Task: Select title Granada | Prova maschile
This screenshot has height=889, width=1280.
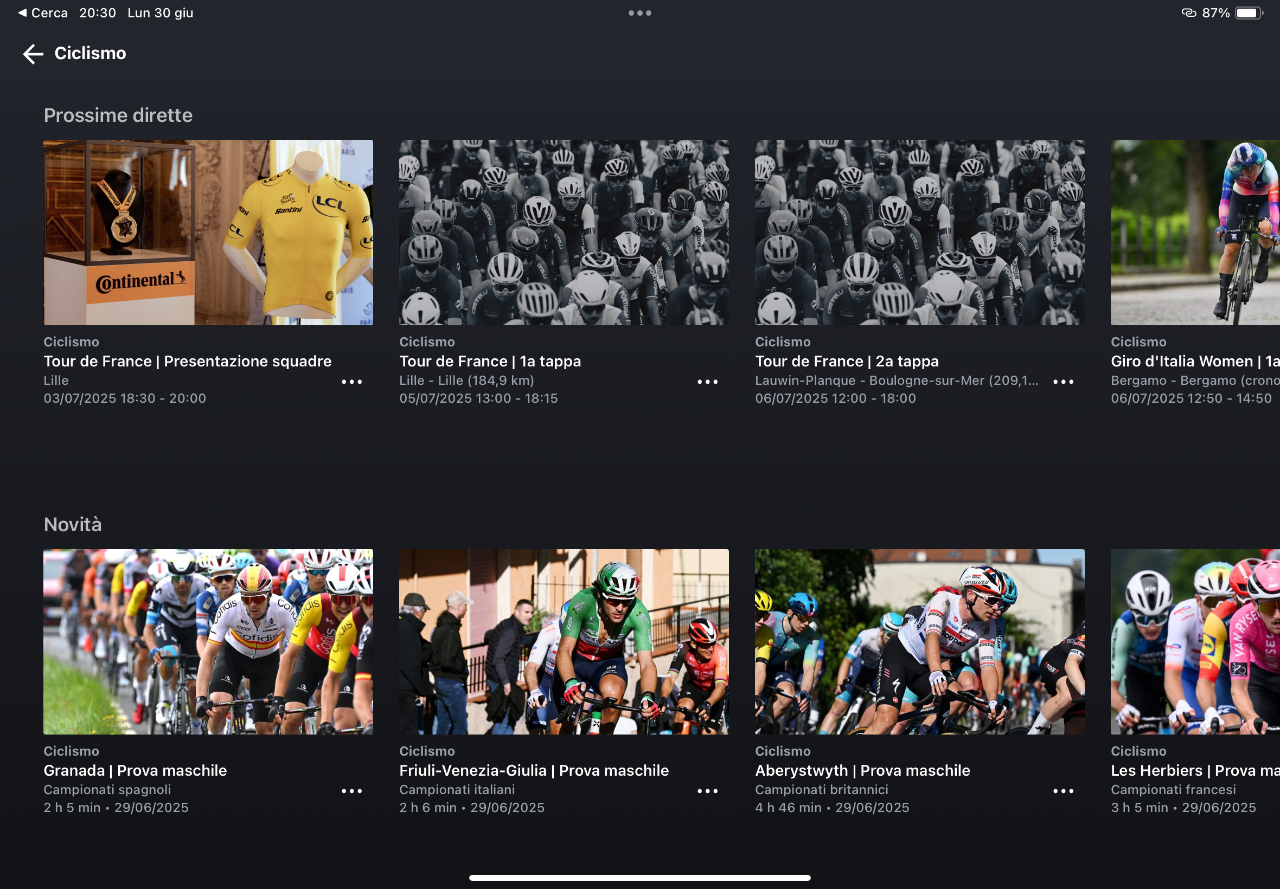Action: (135, 771)
